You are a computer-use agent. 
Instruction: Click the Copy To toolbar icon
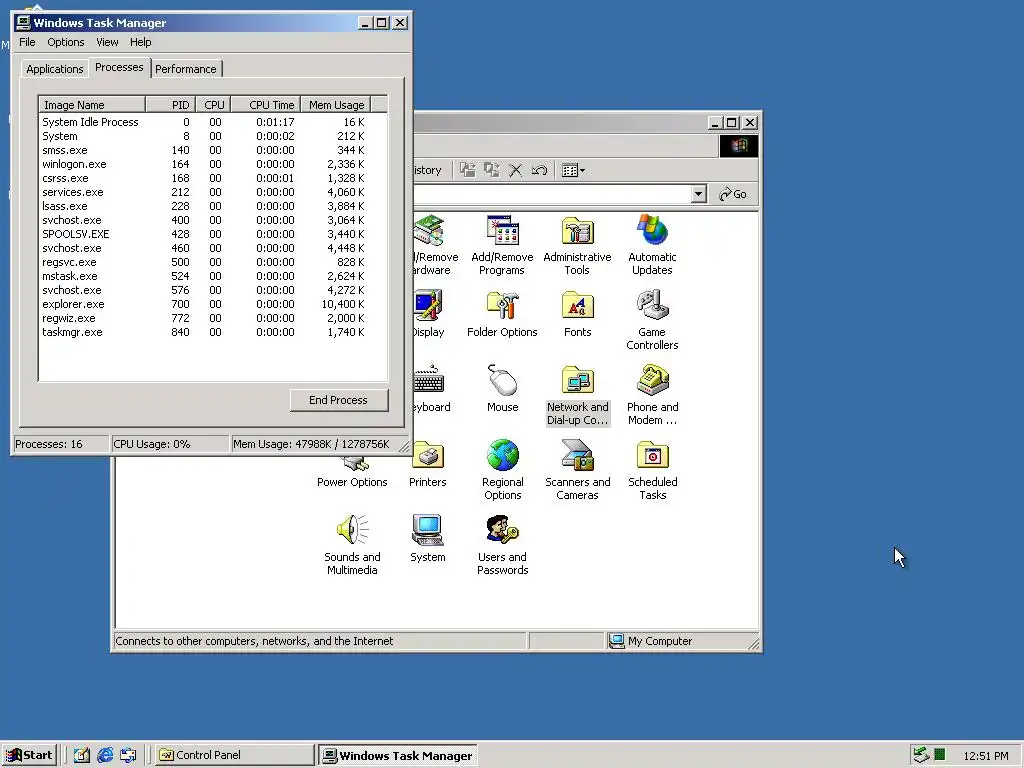coord(492,170)
